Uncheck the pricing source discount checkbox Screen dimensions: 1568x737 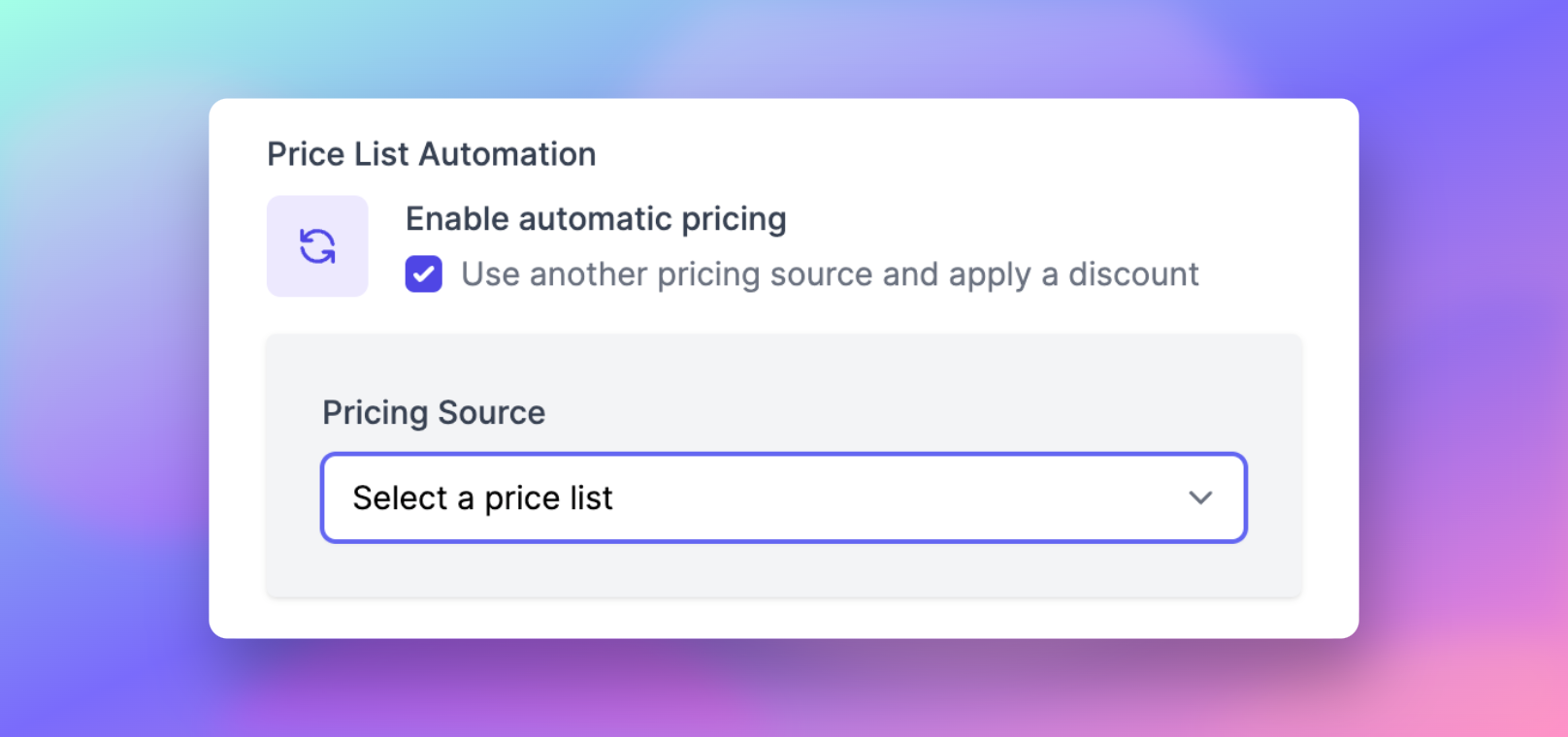click(x=424, y=274)
